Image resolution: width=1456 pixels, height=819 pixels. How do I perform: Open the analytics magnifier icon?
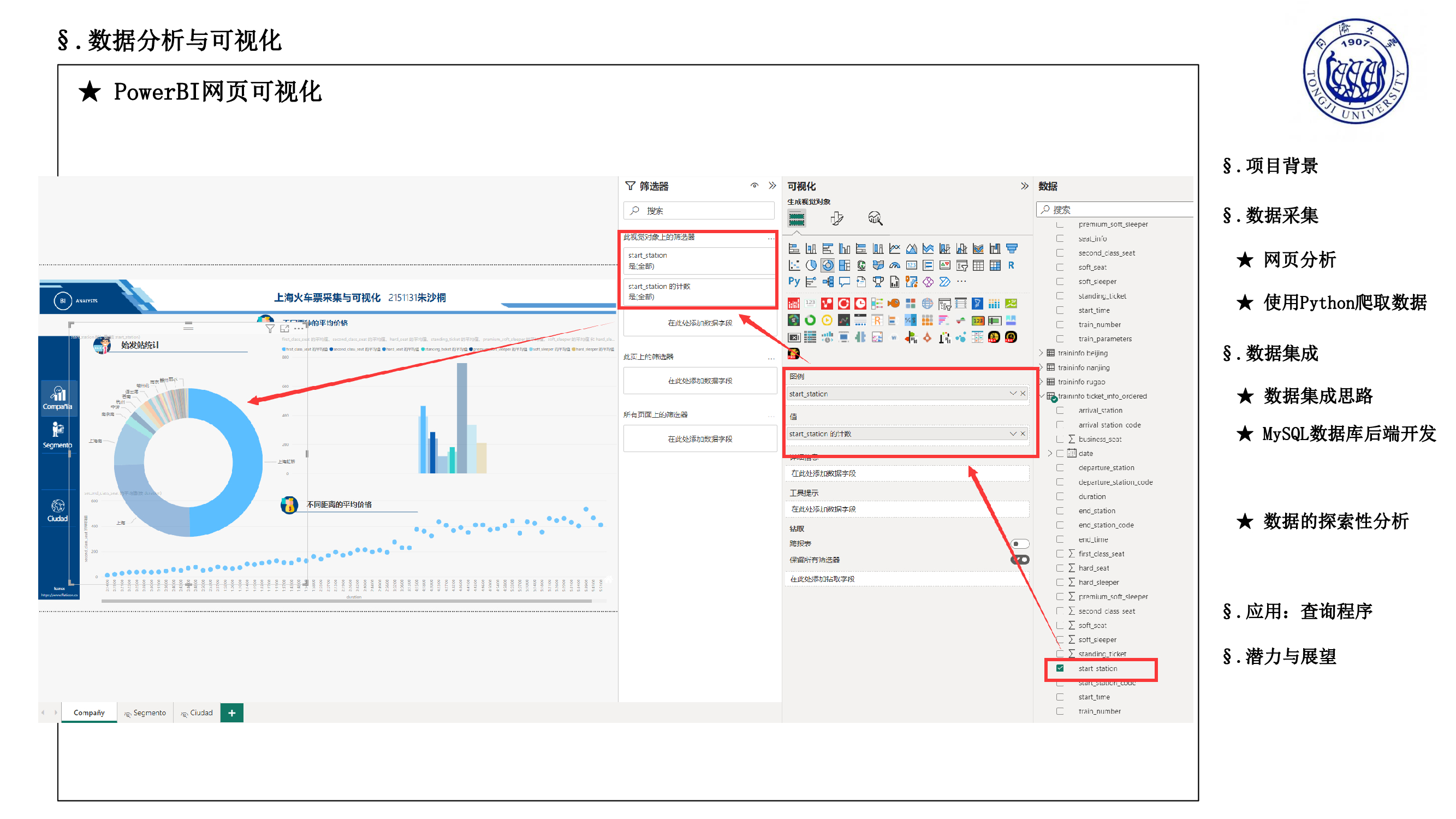(875, 218)
